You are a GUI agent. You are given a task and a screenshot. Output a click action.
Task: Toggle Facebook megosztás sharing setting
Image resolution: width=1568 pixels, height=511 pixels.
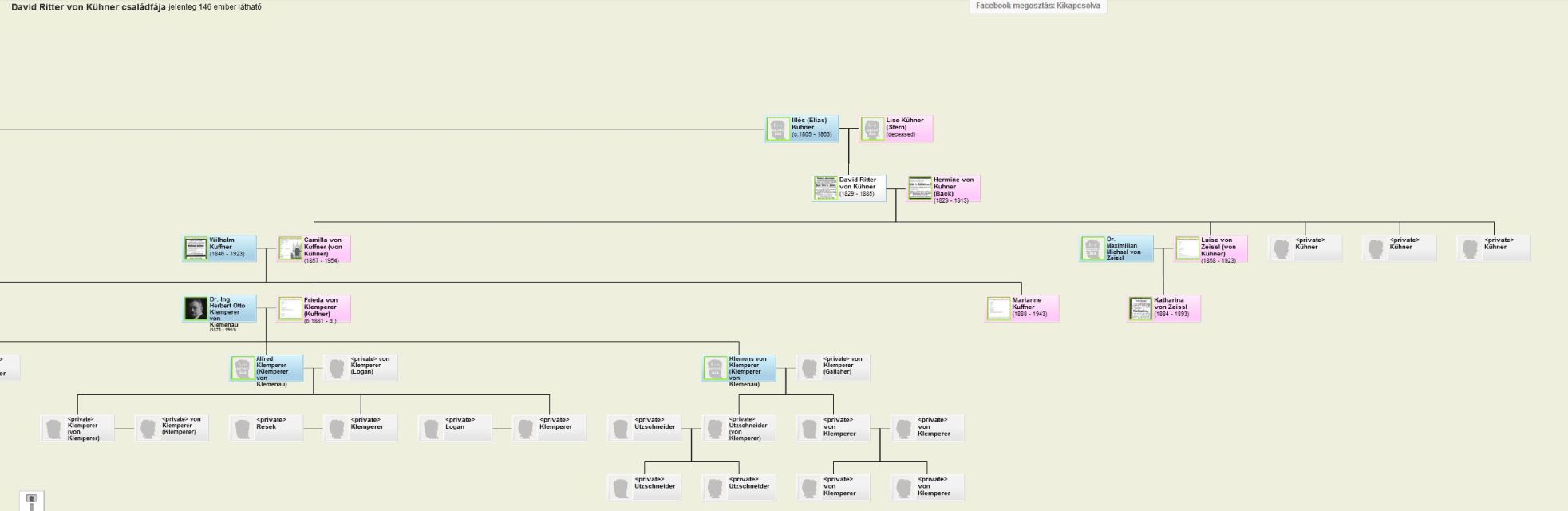(1037, 6)
